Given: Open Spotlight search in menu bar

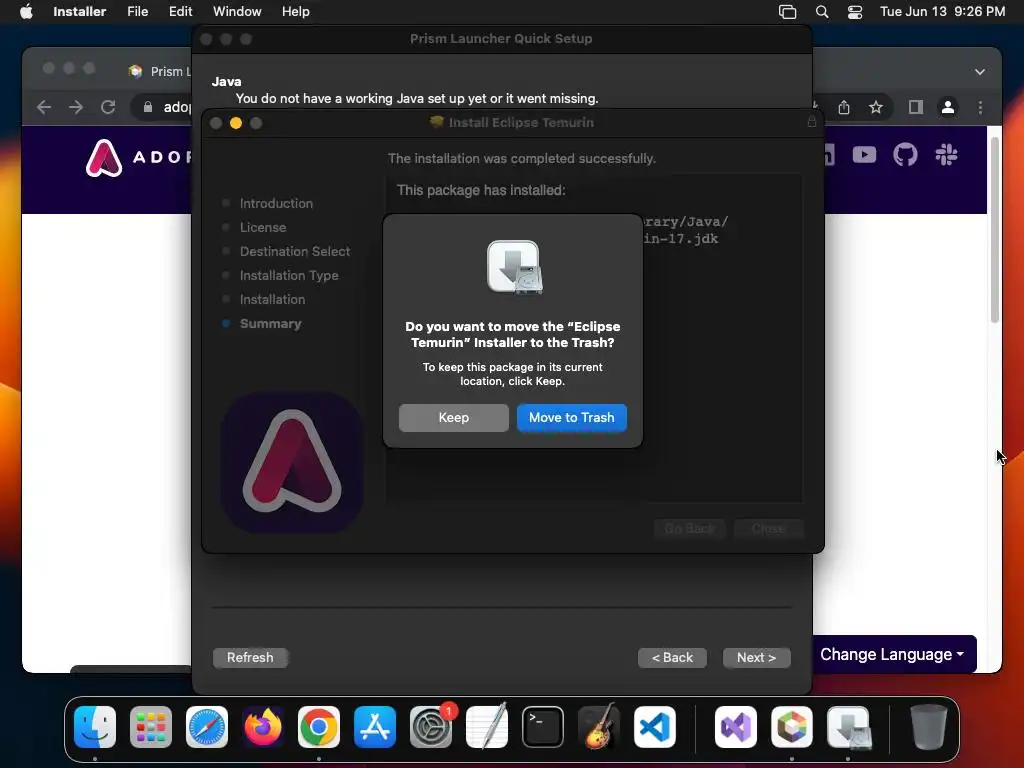Looking at the screenshot, I should (822, 12).
